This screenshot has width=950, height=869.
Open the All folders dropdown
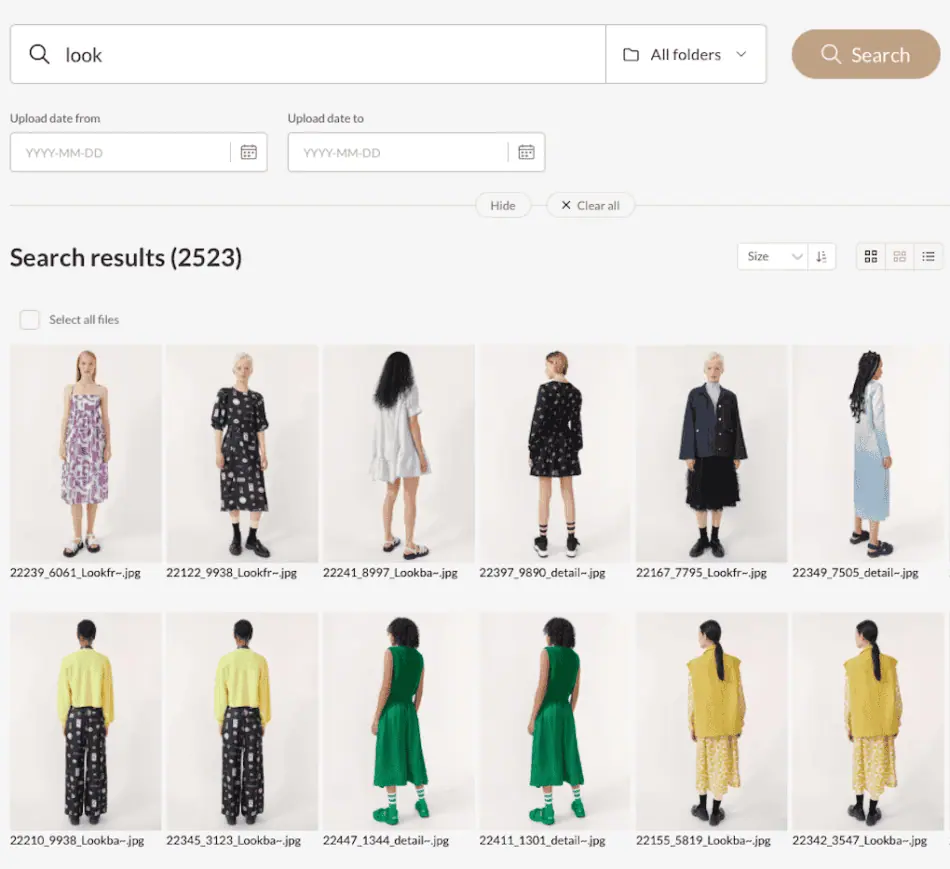pyautogui.click(x=686, y=55)
